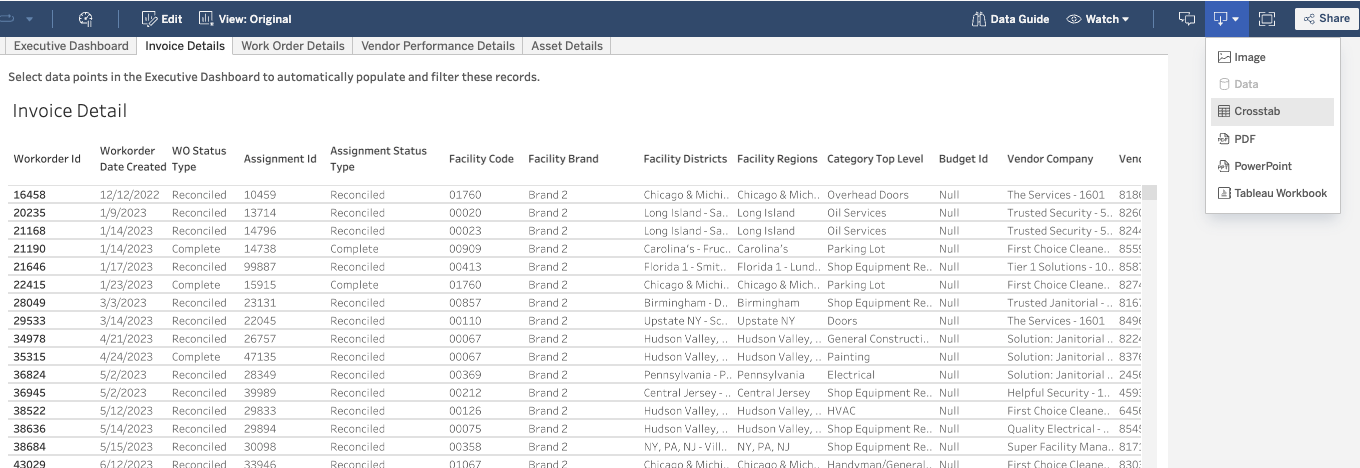Click the Invoice Detail title

coord(70,111)
